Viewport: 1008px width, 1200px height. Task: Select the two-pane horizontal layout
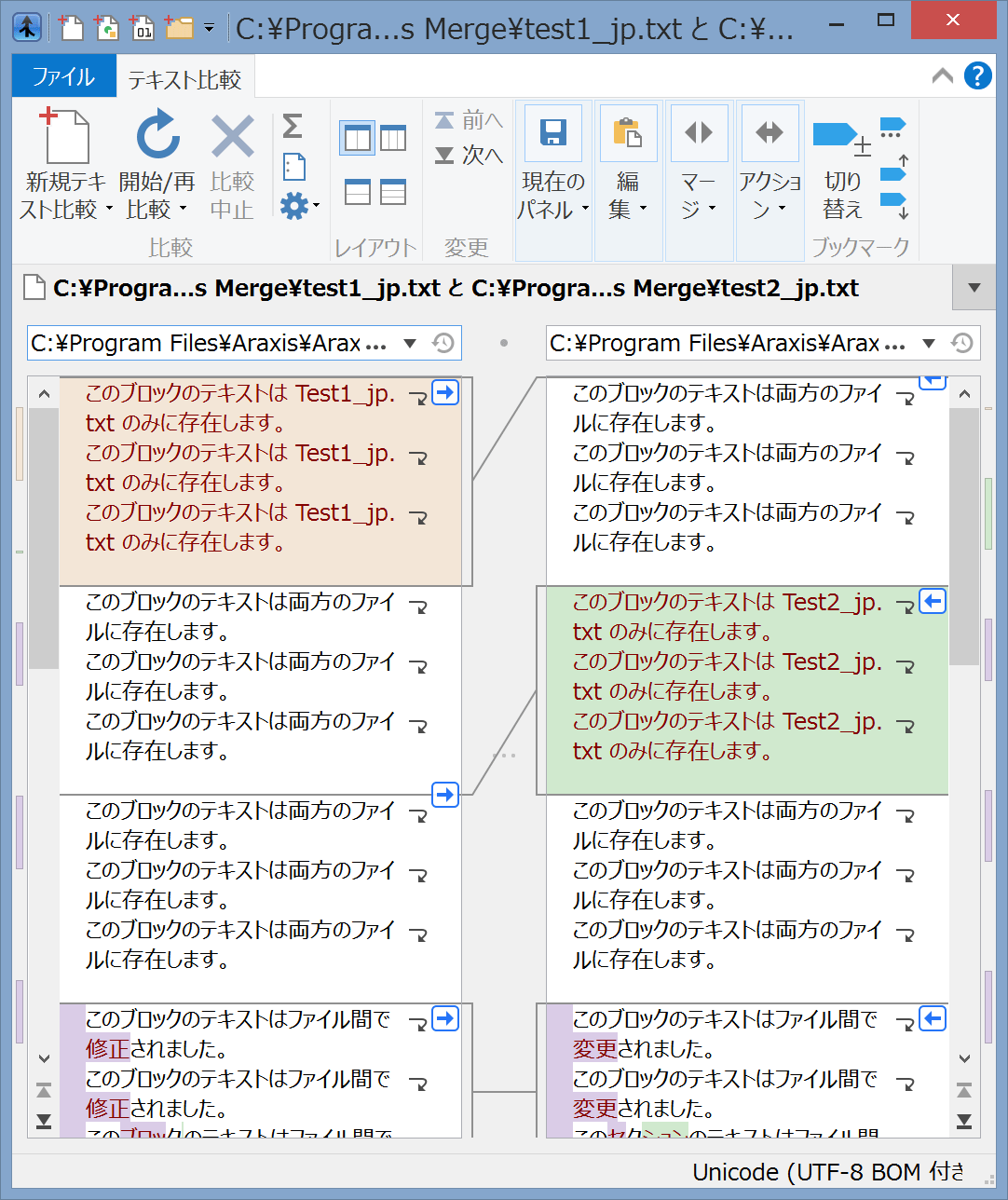tap(358, 192)
